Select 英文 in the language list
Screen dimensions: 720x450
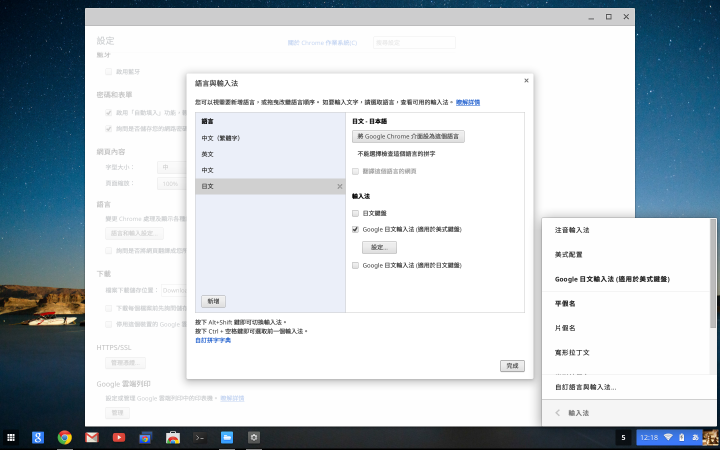(x=270, y=154)
